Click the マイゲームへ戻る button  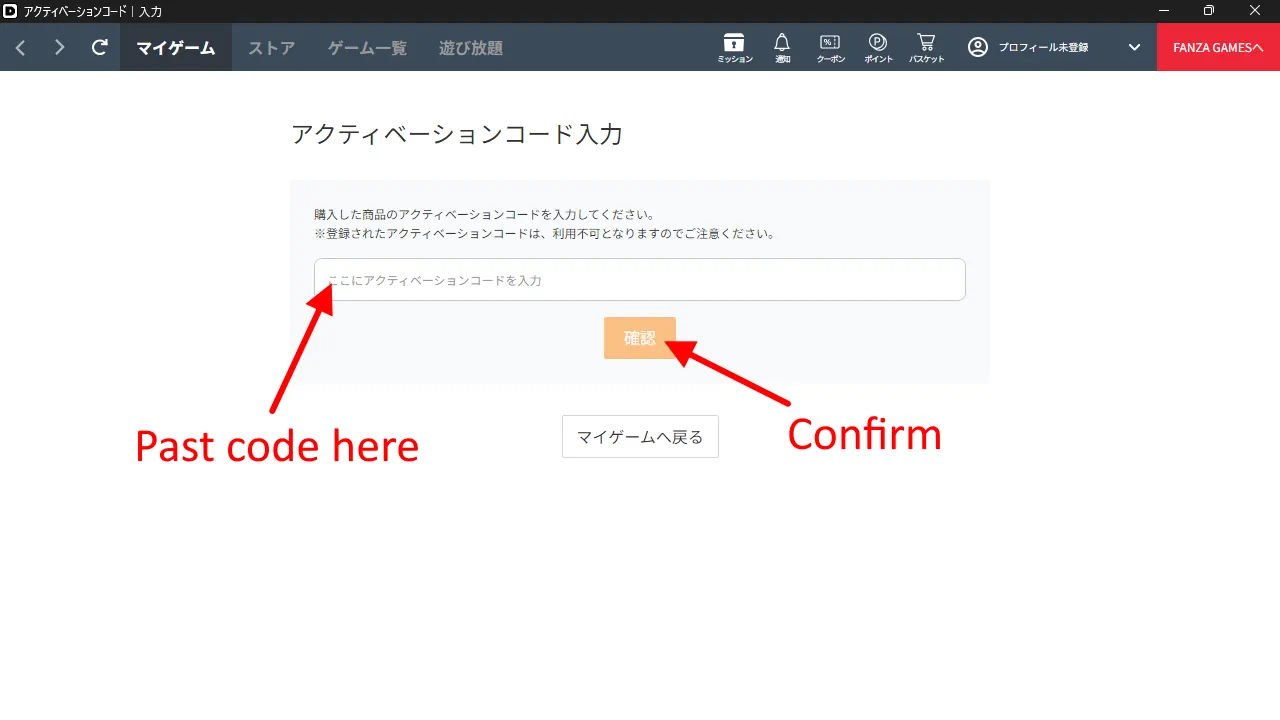[640, 437]
